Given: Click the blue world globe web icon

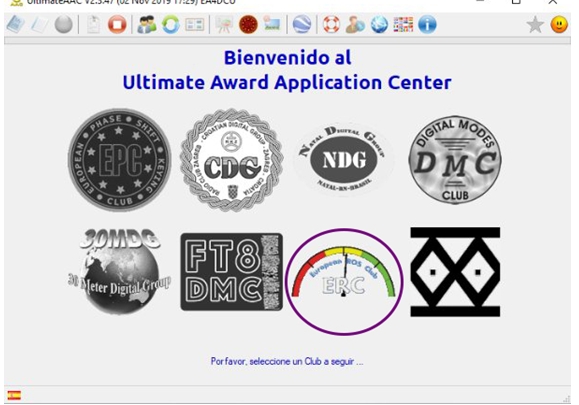Looking at the screenshot, I should click(x=379, y=25).
